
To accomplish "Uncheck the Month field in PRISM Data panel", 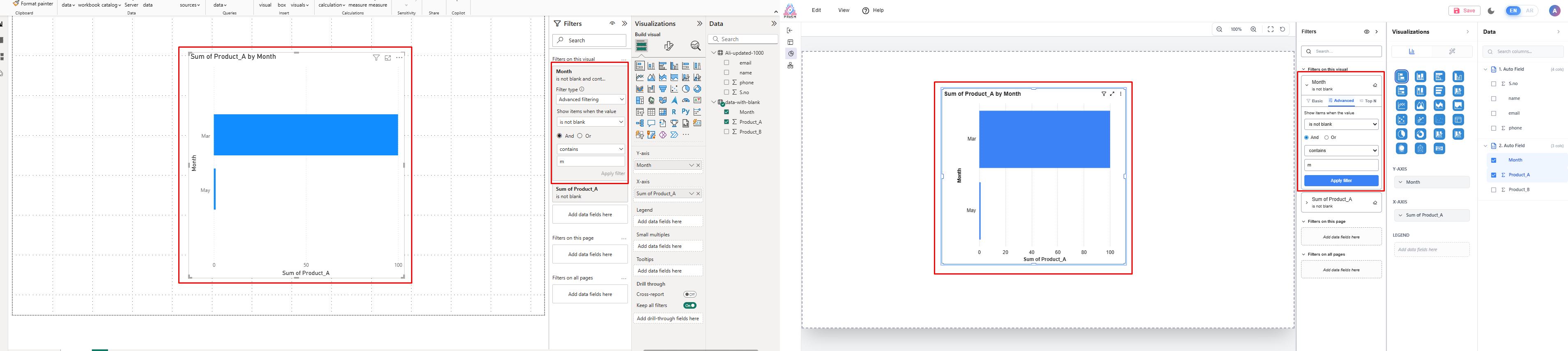I will 1493,160.
